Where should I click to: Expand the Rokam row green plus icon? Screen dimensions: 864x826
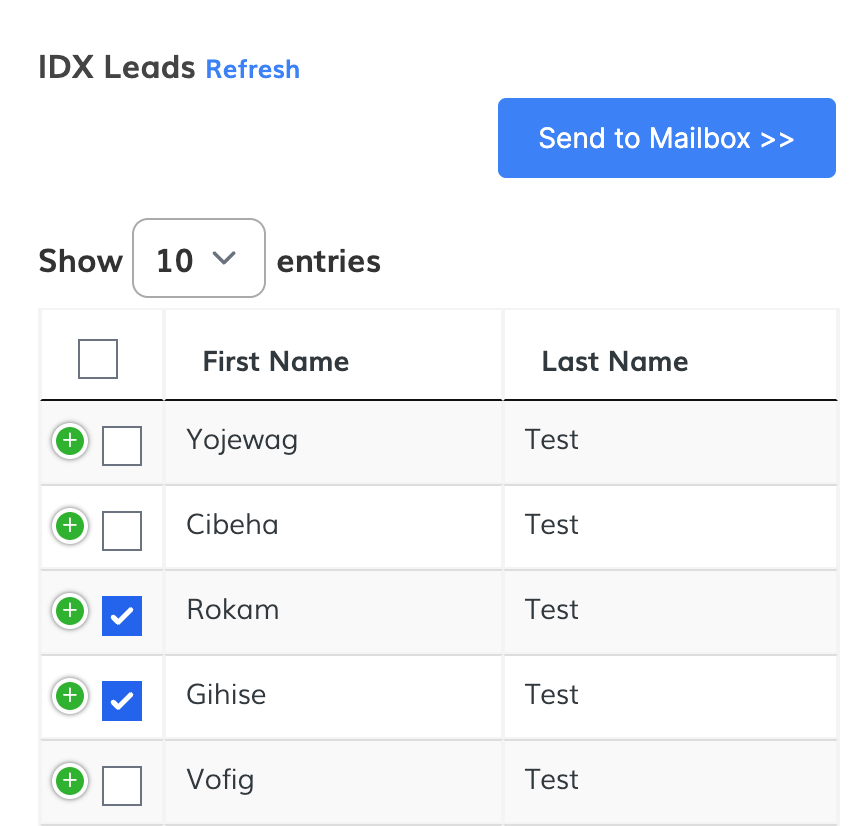pyautogui.click(x=69, y=610)
